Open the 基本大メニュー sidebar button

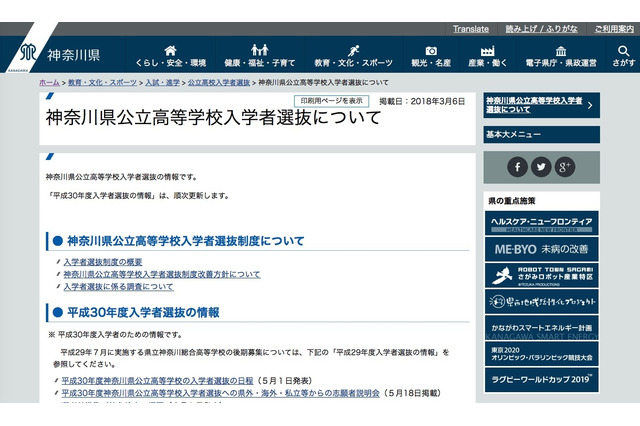pos(541,135)
